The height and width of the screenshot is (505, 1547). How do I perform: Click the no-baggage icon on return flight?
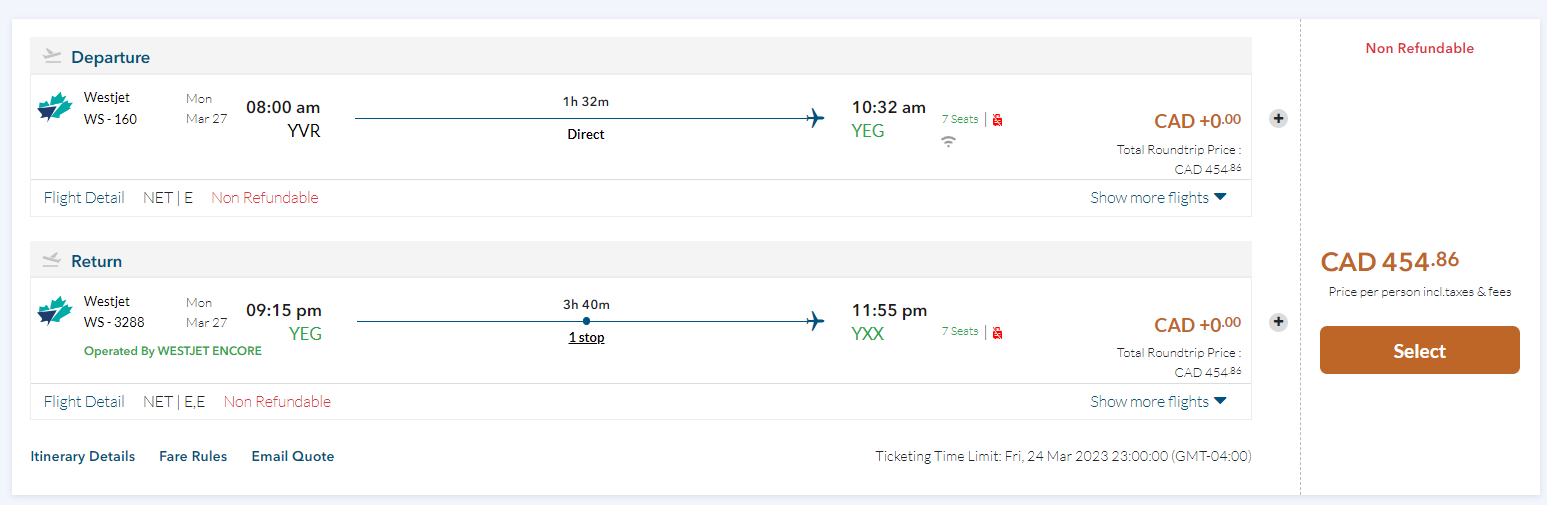(997, 332)
